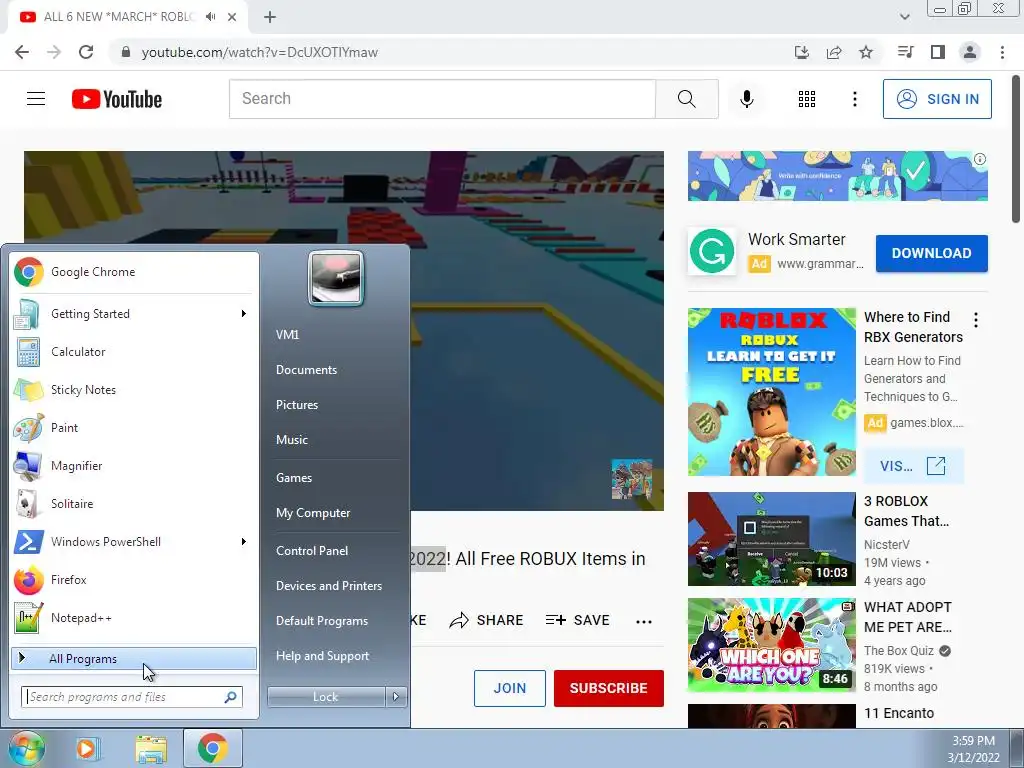Open Default Programs
This screenshot has height=768, width=1024.
pyautogui.click(x=322, y=621)
